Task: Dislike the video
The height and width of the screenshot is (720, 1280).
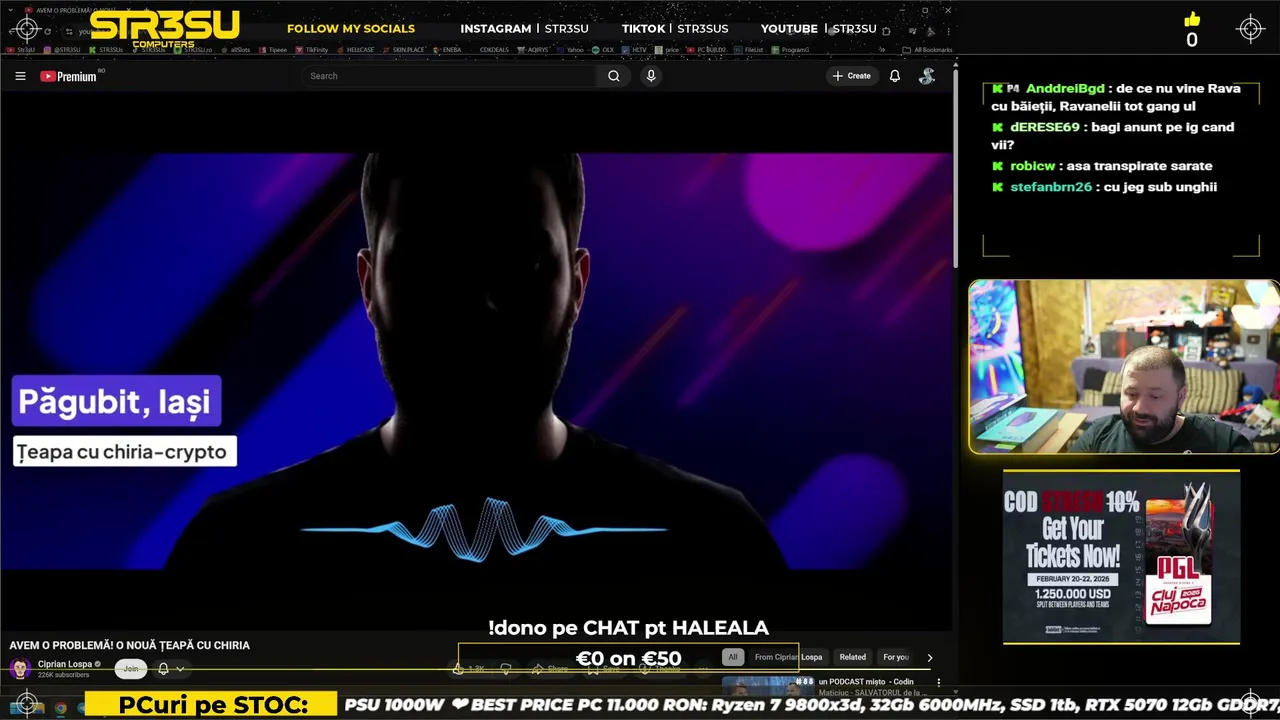Action: point(506,669)
